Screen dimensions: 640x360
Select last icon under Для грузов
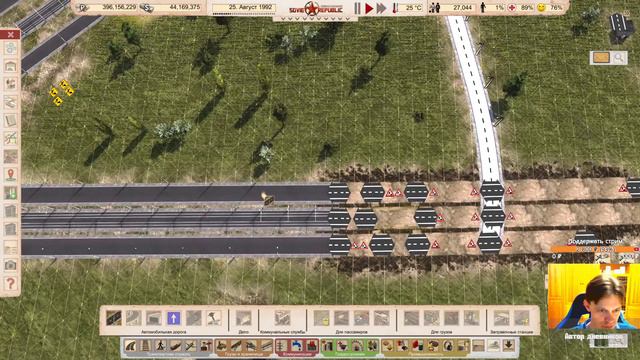[x=471, y=318]
